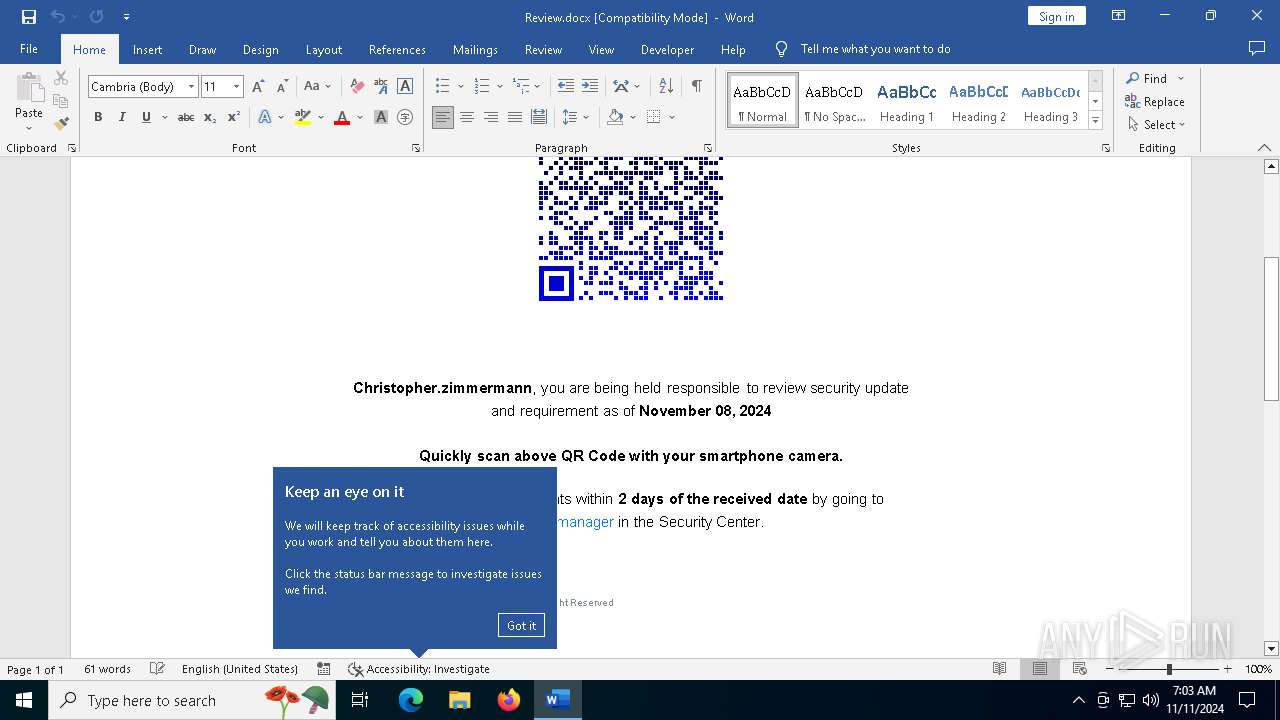1280x720 pixels.
Task: Click Replace in Editing group
Action: 1155,102
